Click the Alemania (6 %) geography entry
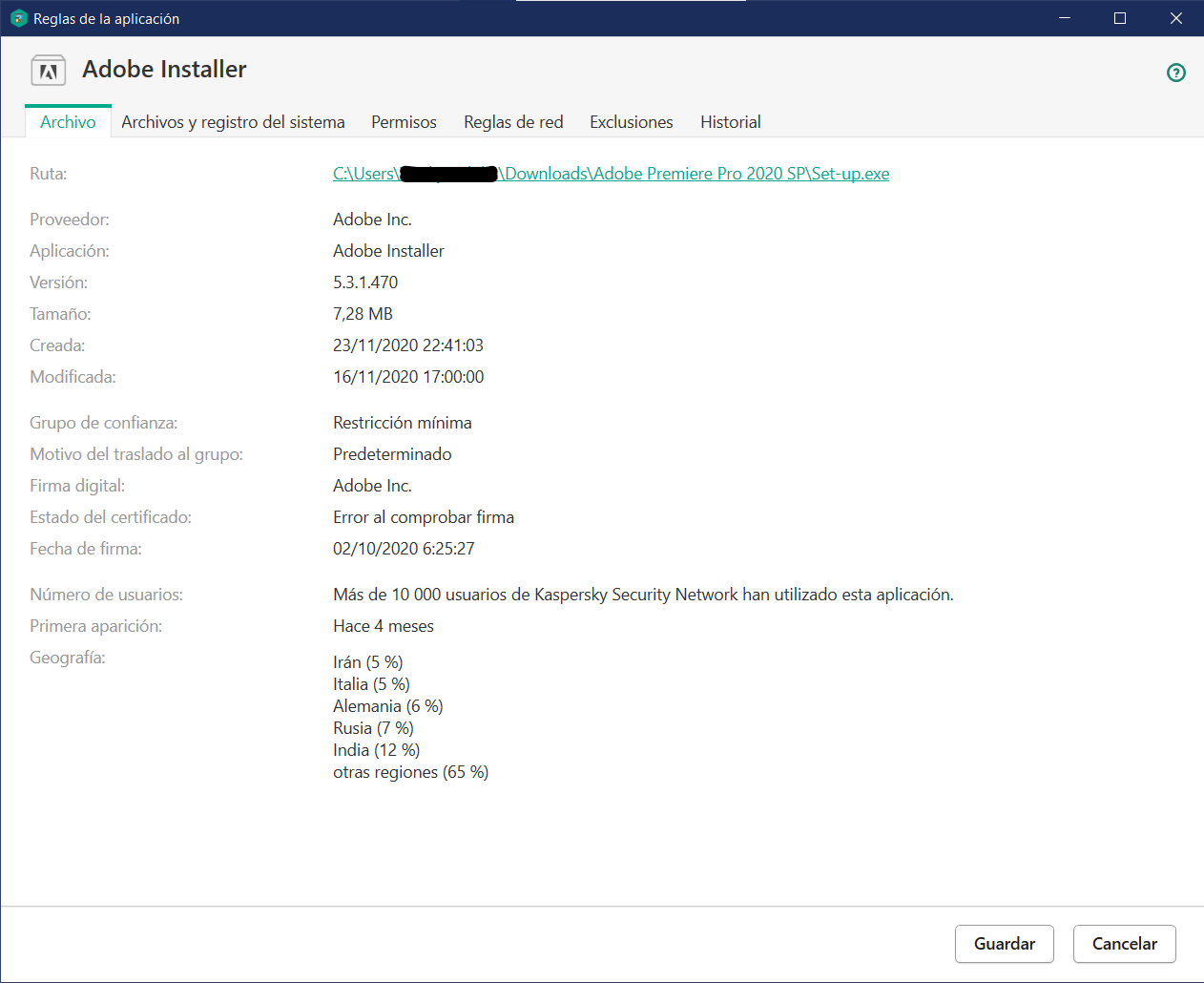 click(388, 706)
